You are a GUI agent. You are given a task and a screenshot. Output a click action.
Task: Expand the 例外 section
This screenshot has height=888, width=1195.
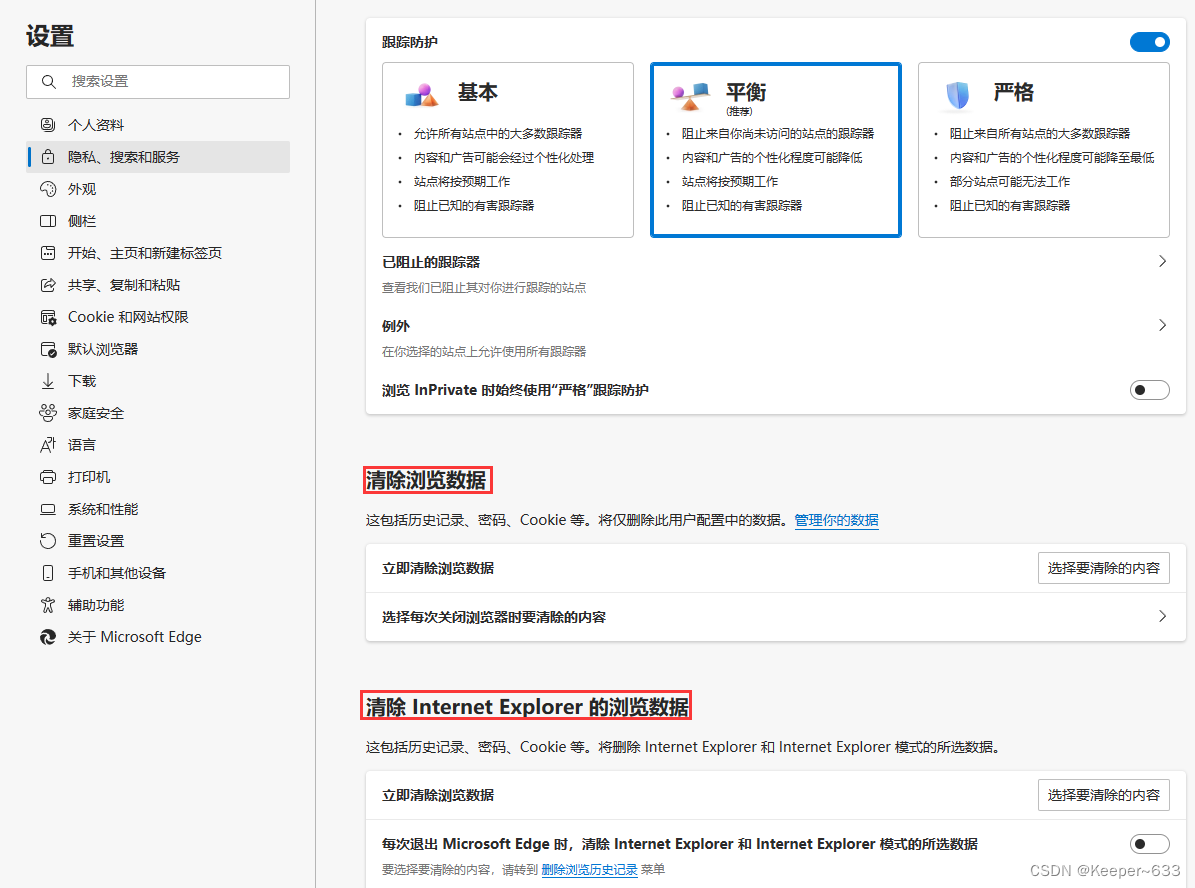[x=1161, y=325]
